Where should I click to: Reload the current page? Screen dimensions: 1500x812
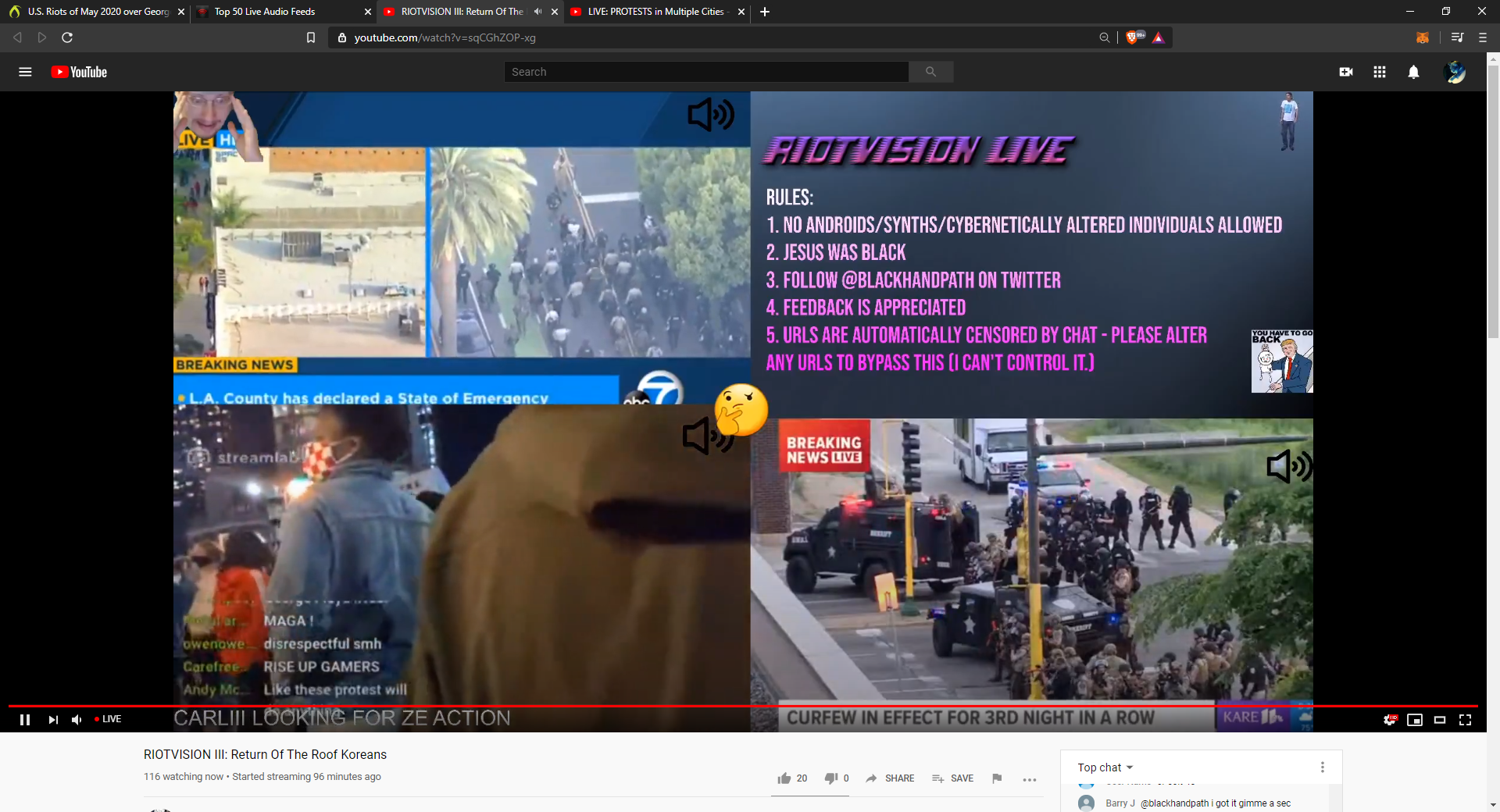tap(67, 37)
